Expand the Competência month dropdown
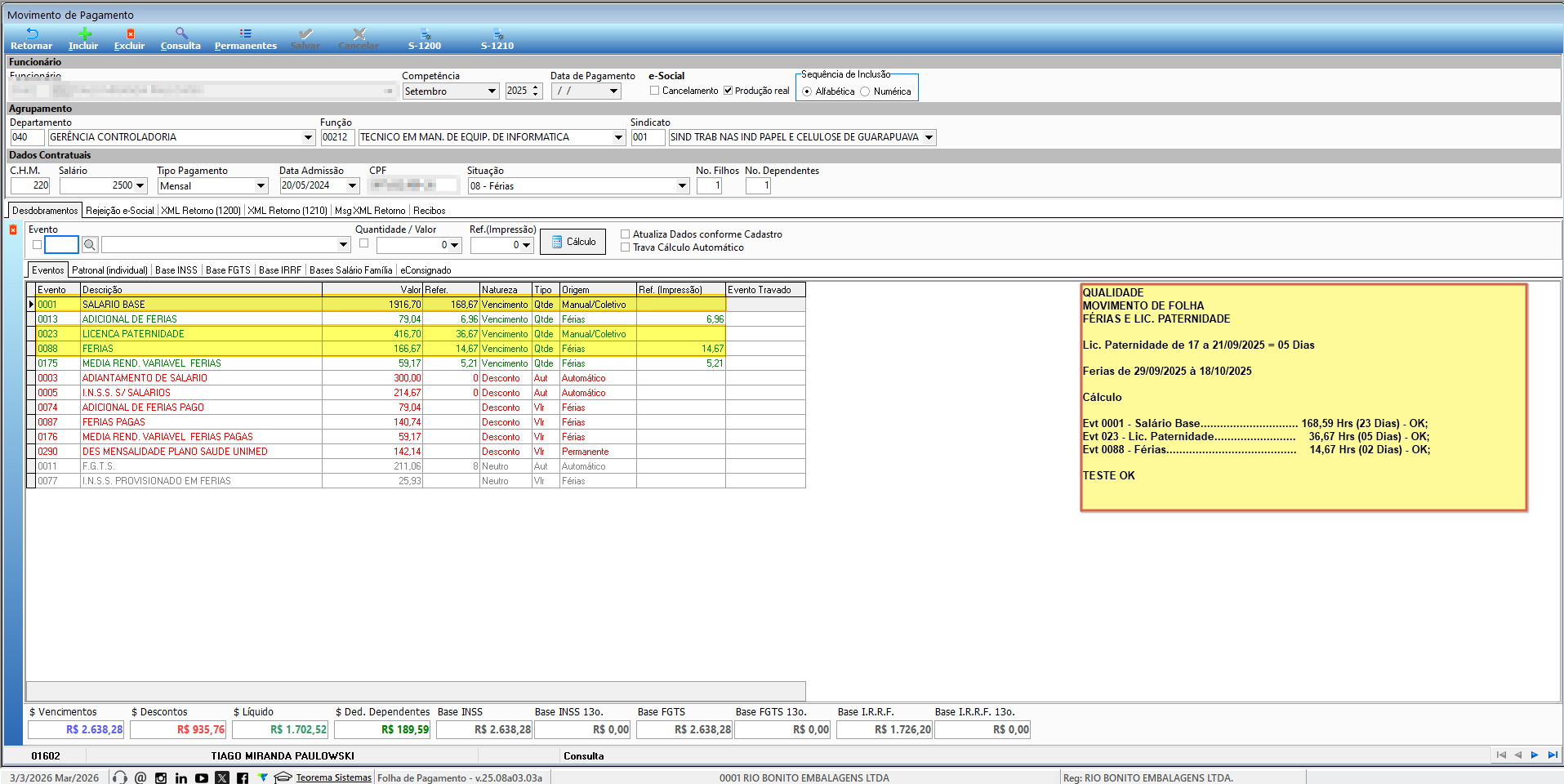The width and height of the screenshot is (1564, 784). click(x=492, y=91)
